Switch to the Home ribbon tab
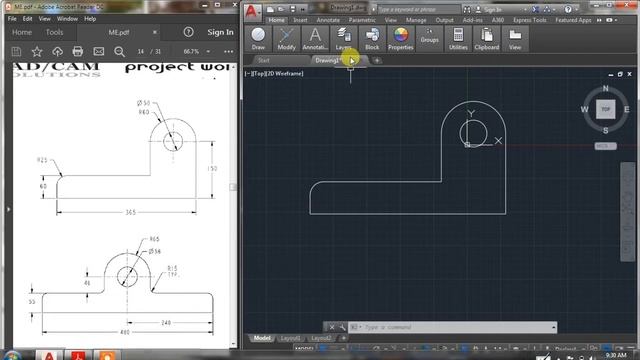This screenshot has height=360, width=640. point(276,20)
